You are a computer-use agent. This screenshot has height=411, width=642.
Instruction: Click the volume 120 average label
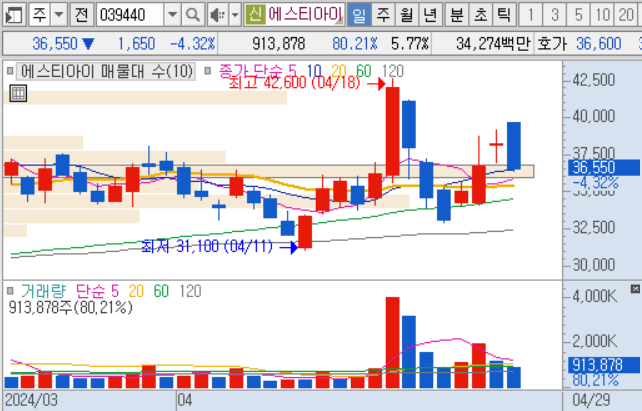point(190,291)
